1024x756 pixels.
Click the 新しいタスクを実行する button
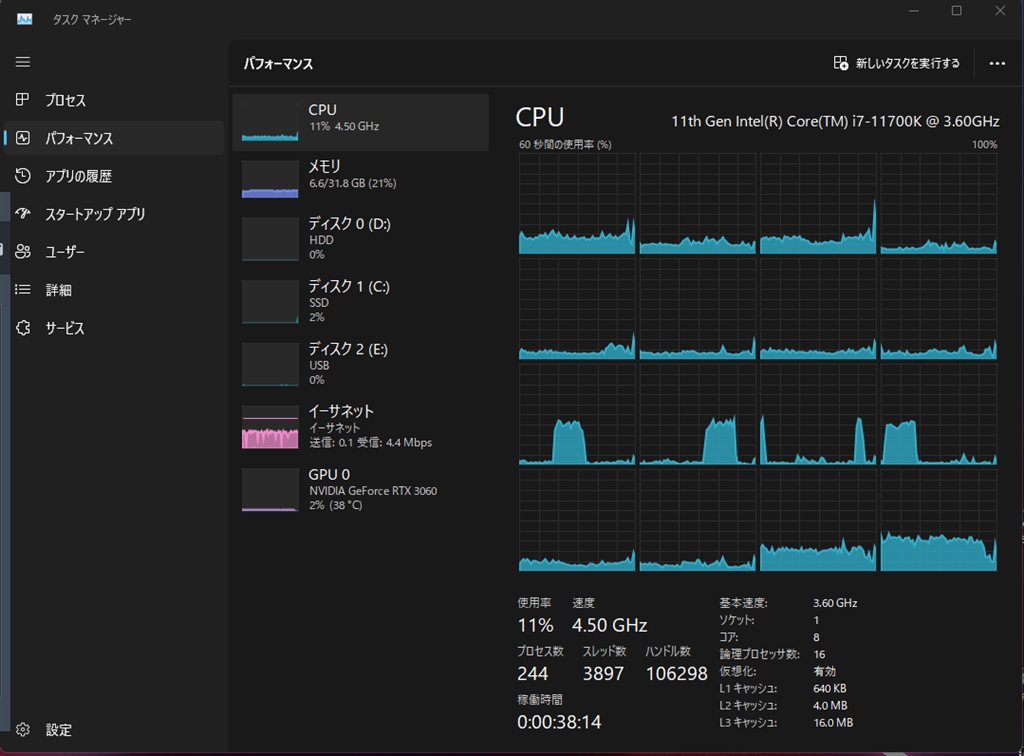tap(897, 63)
